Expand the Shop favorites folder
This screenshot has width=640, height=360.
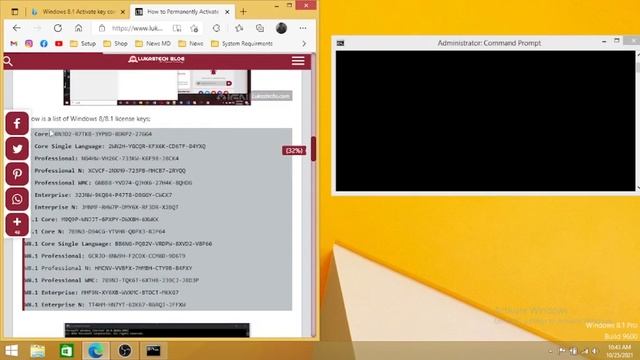tap(116, 44)
